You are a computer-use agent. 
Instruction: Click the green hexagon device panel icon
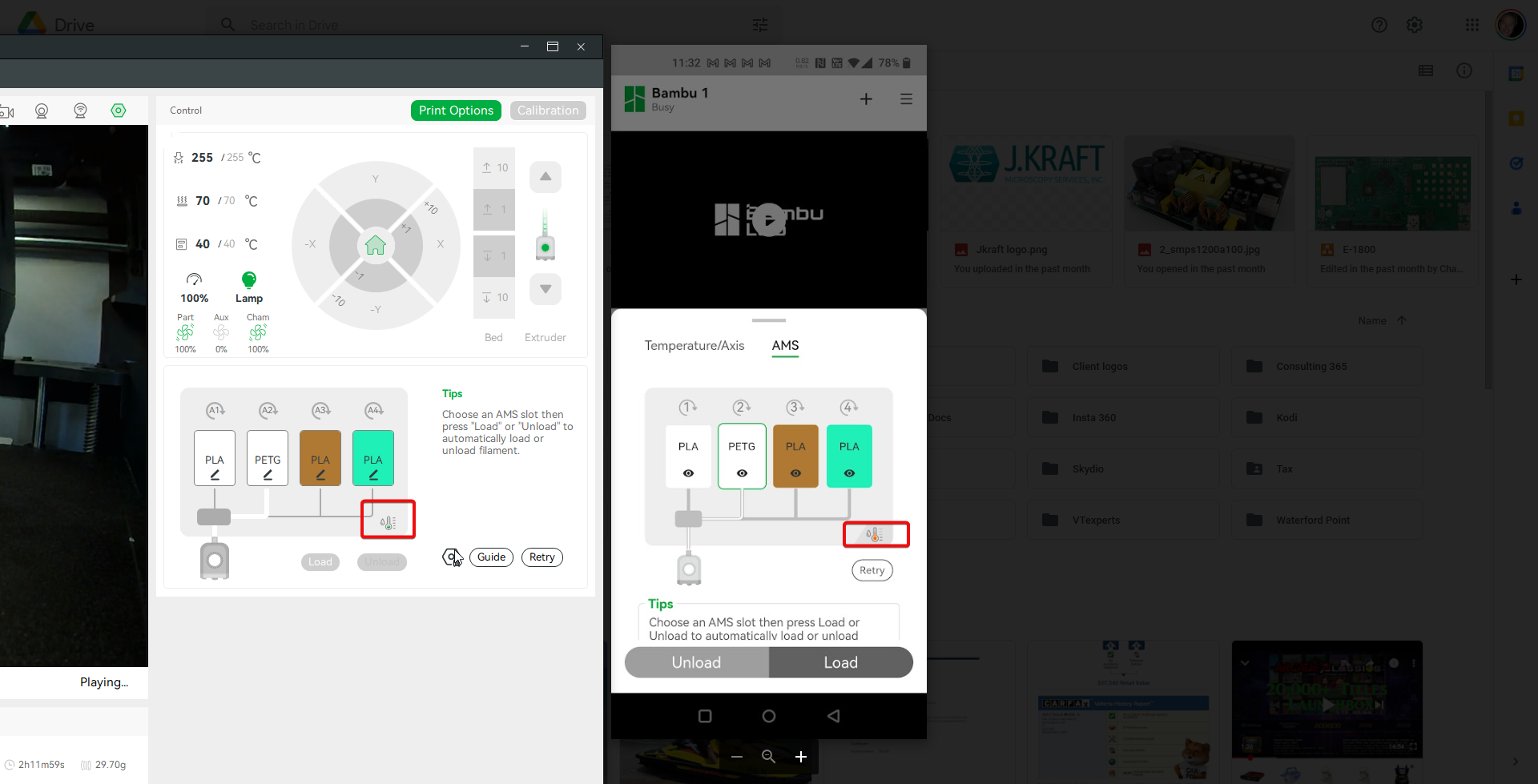coord(119,111)
